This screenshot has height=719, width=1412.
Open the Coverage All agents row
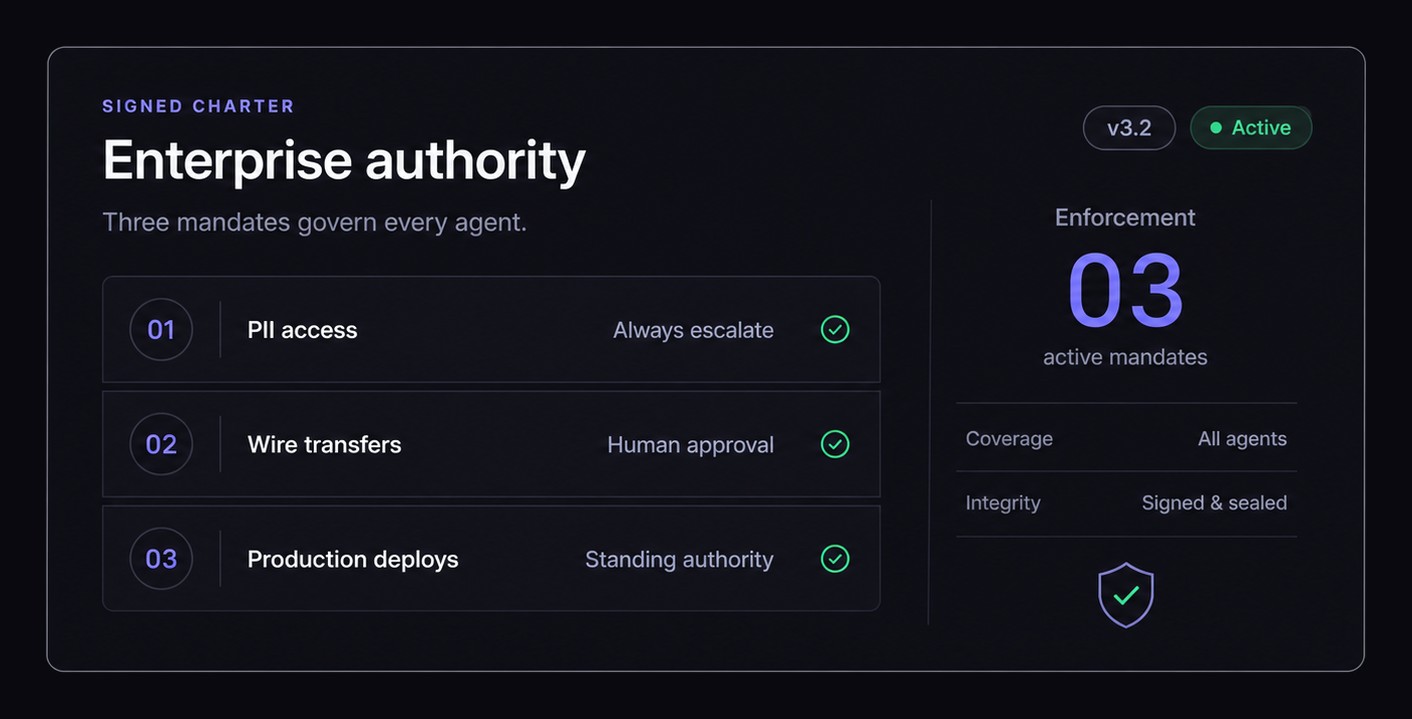1126,438
